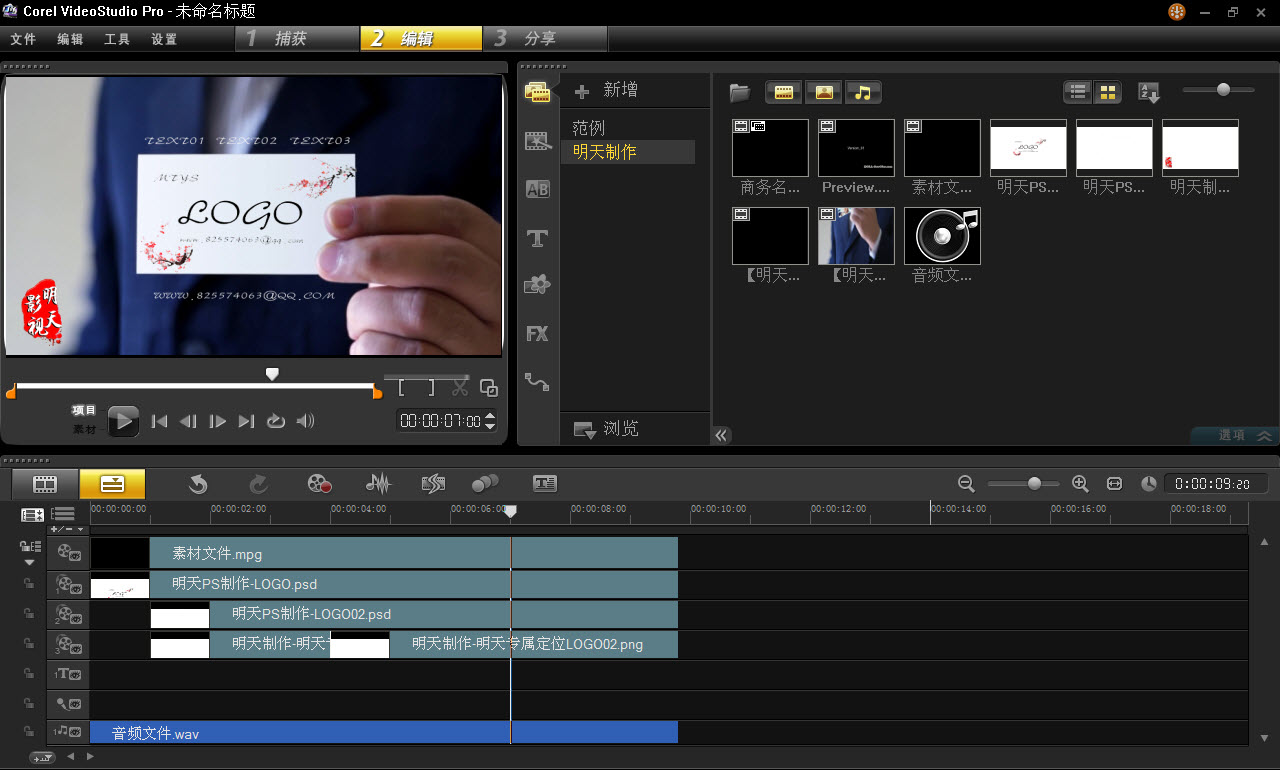Click the sort clips A-Z icon
The width and height of the screenshot is (1280, 770).
[x=1149, y=93]
